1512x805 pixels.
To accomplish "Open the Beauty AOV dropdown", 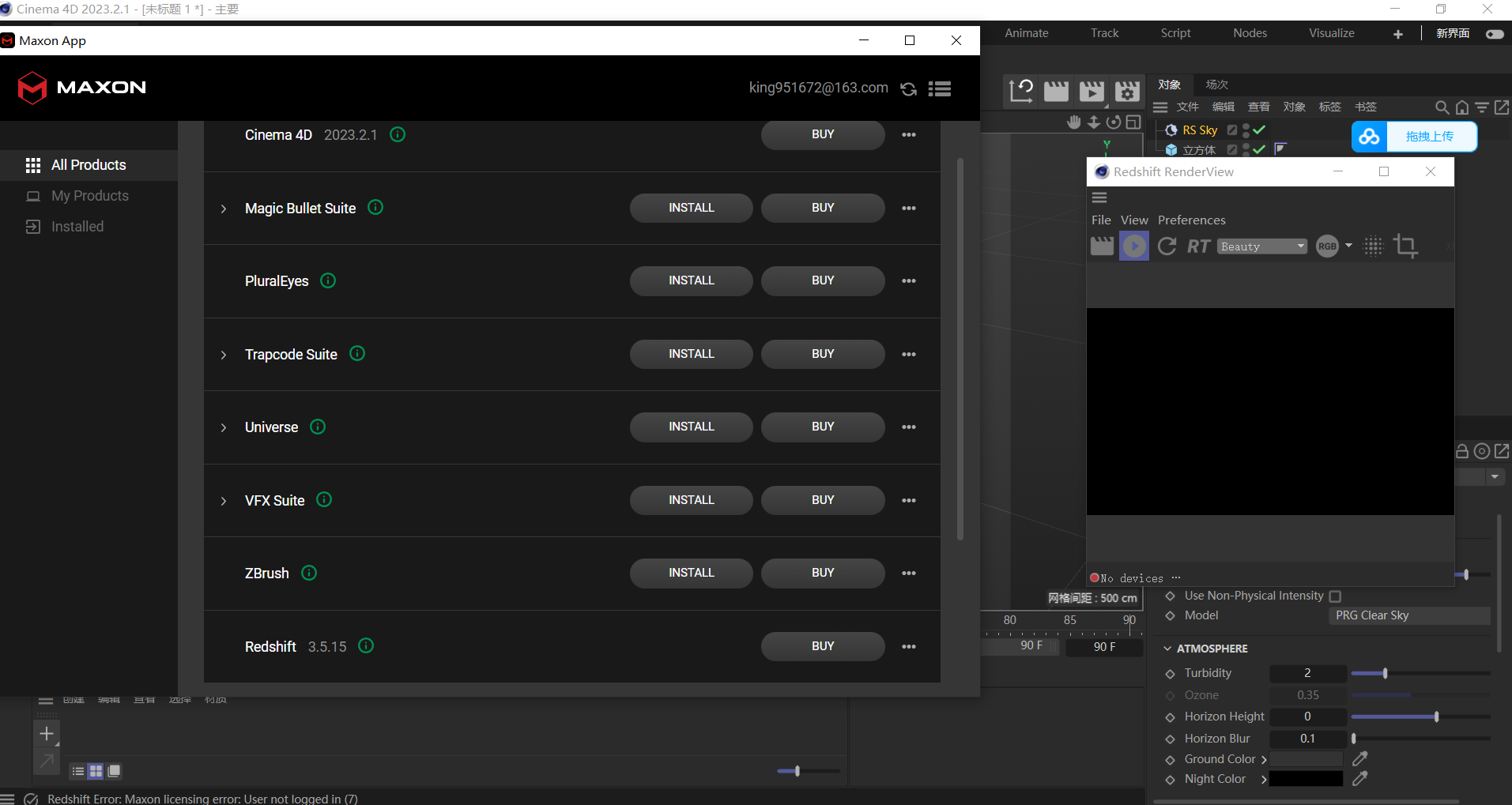I will (x=1261, y=246).
